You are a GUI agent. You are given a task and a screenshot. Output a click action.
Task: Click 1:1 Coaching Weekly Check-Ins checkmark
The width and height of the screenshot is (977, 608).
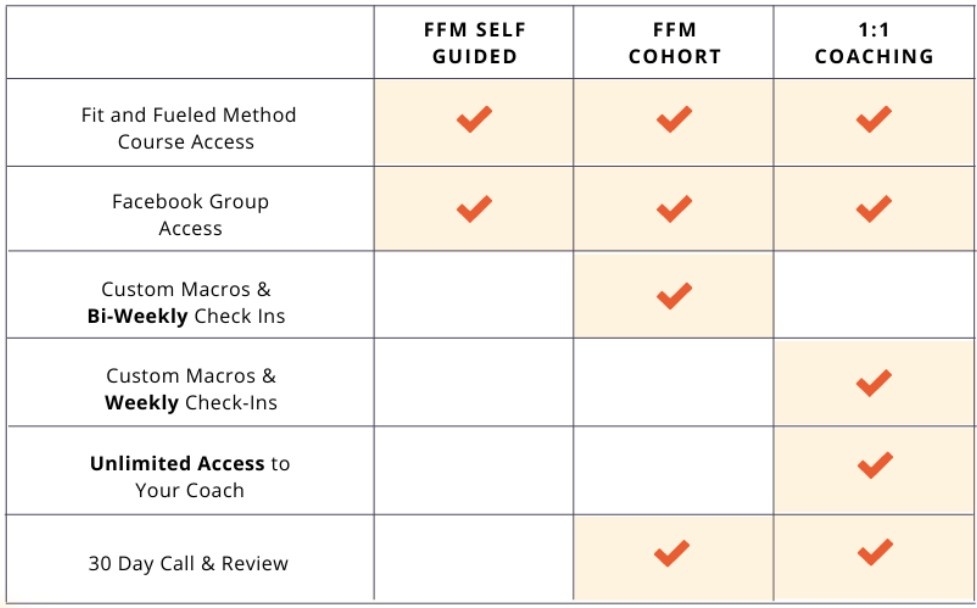click(x=874, y=382)
